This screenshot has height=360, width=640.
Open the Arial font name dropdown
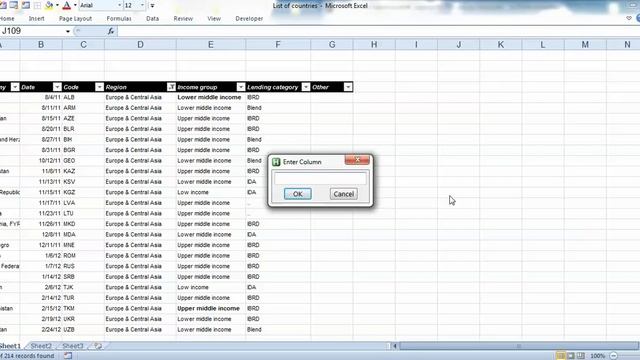[x=120, y=5]
